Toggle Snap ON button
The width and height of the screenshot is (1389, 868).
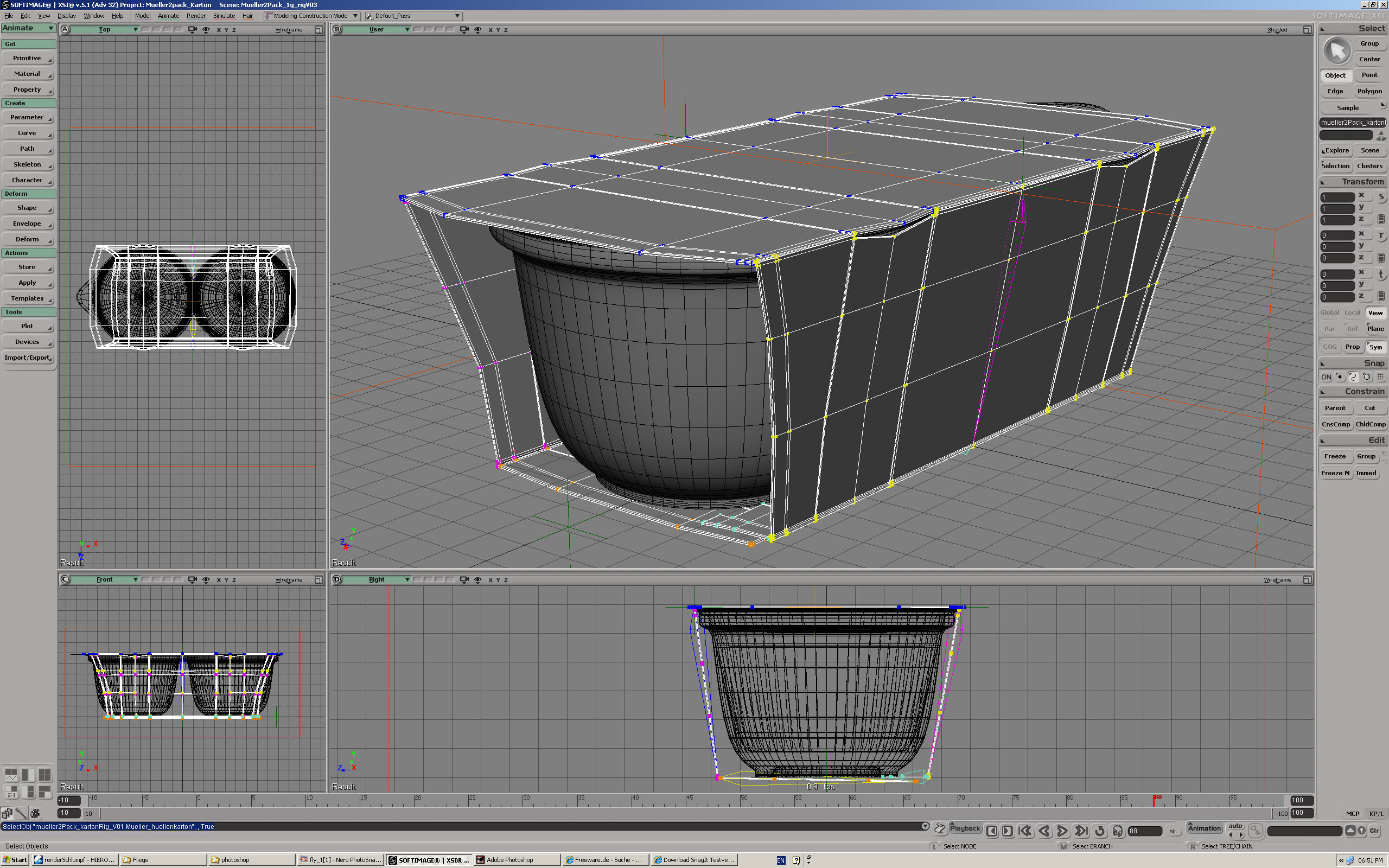pos(1326,377)
